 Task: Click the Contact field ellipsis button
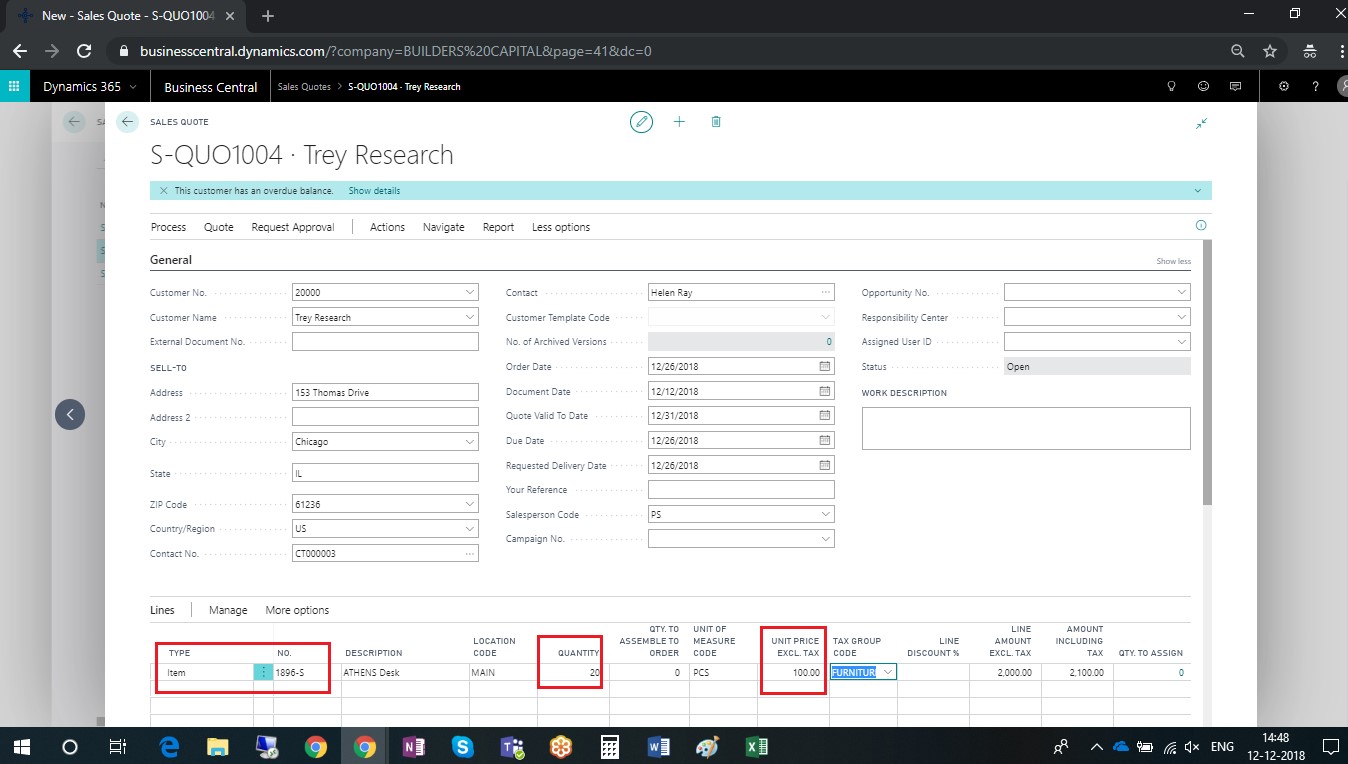(x=825, y=293)
